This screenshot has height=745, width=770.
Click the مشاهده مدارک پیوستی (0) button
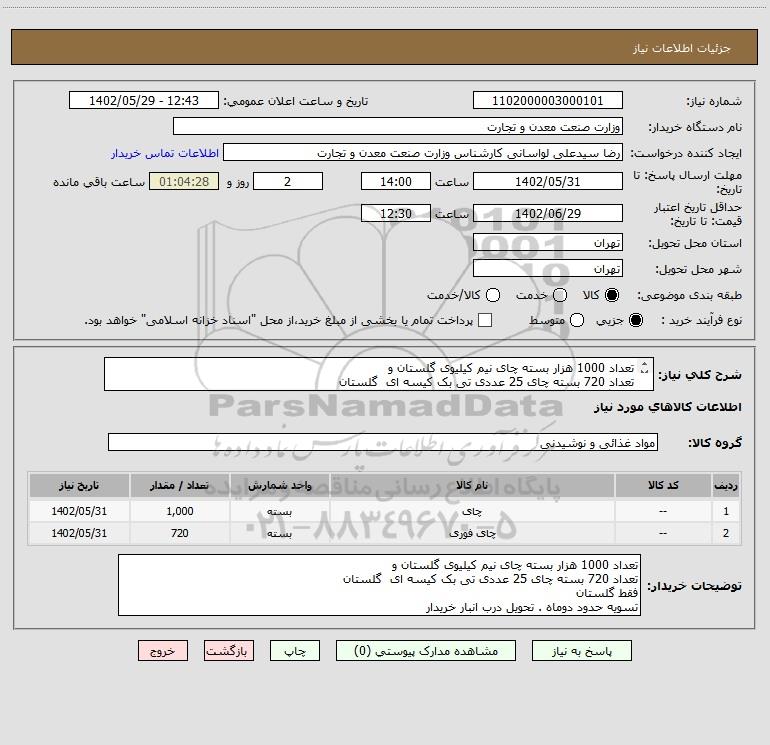tap(426, 651)
